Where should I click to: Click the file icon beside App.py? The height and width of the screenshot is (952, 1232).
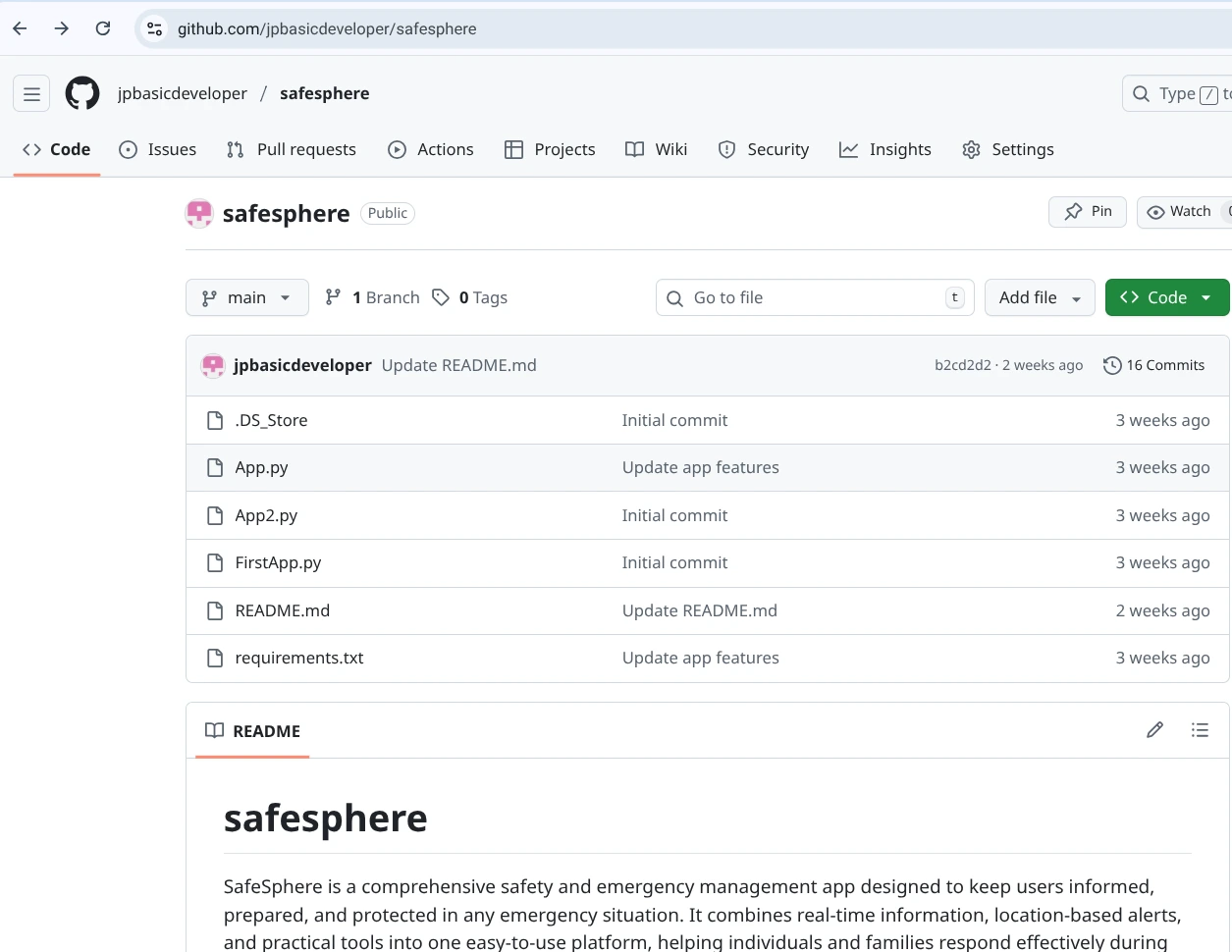point(215,467)
